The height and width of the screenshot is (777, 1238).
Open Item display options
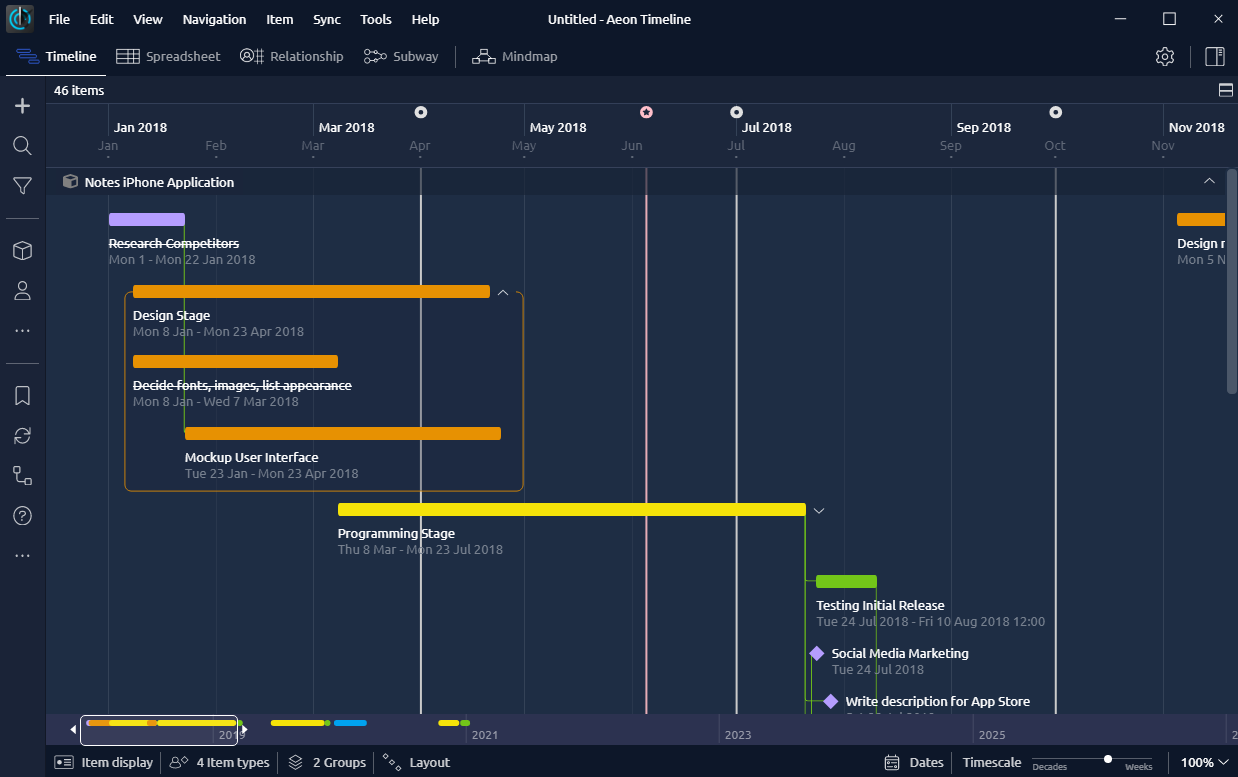(x=105, y=762)
